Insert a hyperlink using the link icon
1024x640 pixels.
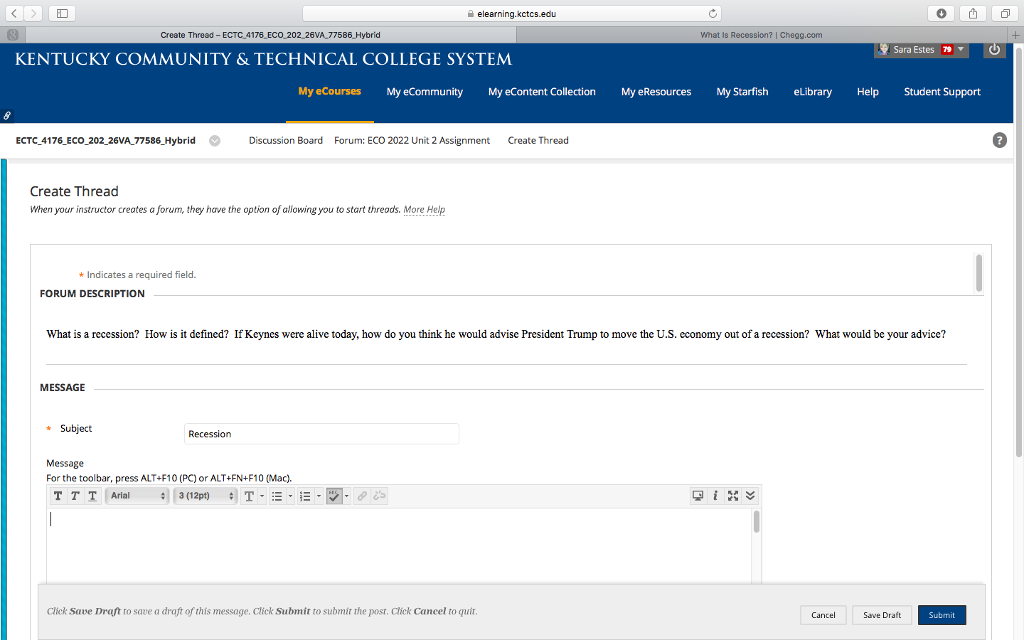pyautogui.click(x=362, y=495)
